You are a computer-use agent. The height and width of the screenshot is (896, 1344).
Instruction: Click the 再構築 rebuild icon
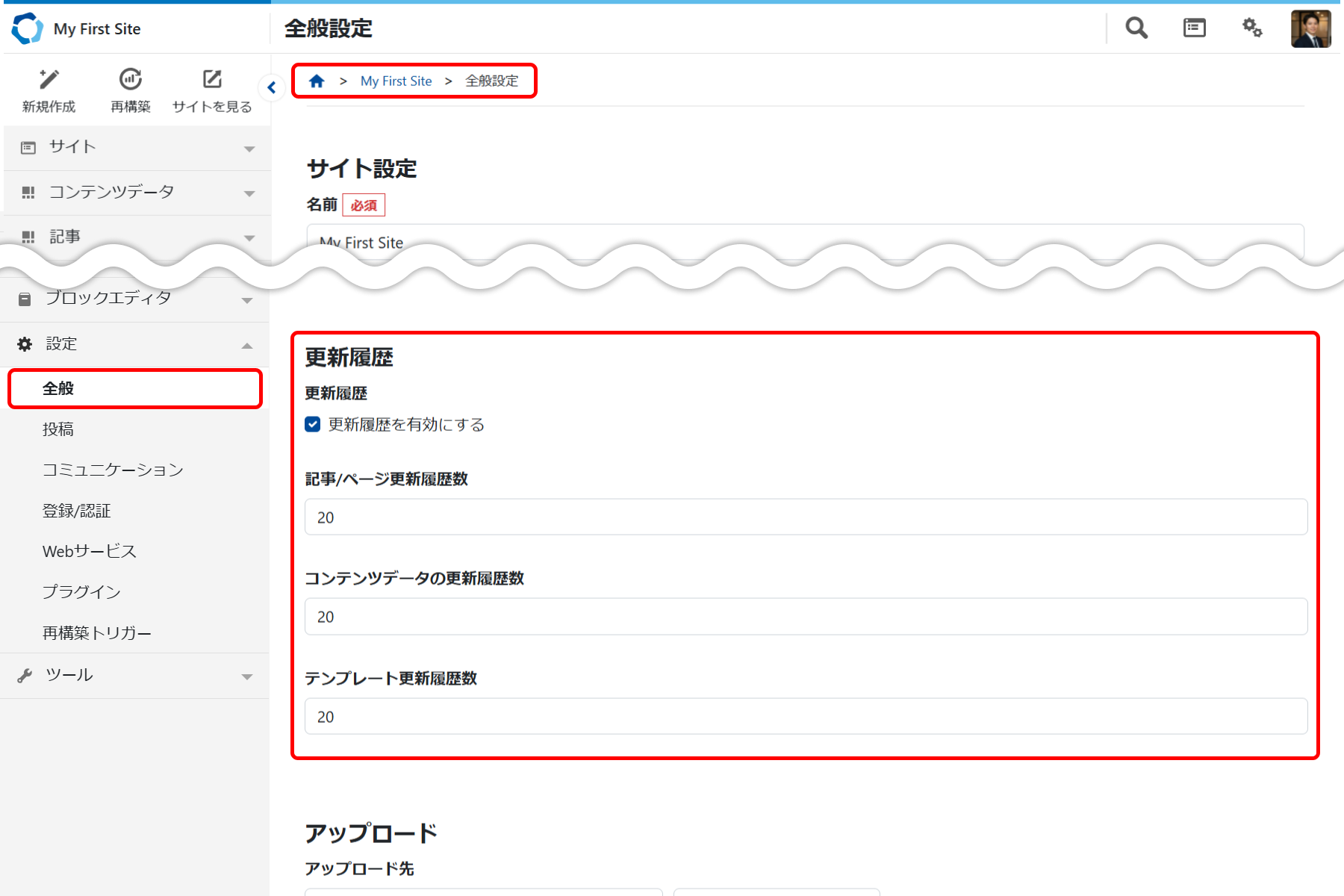coord(131,79)
